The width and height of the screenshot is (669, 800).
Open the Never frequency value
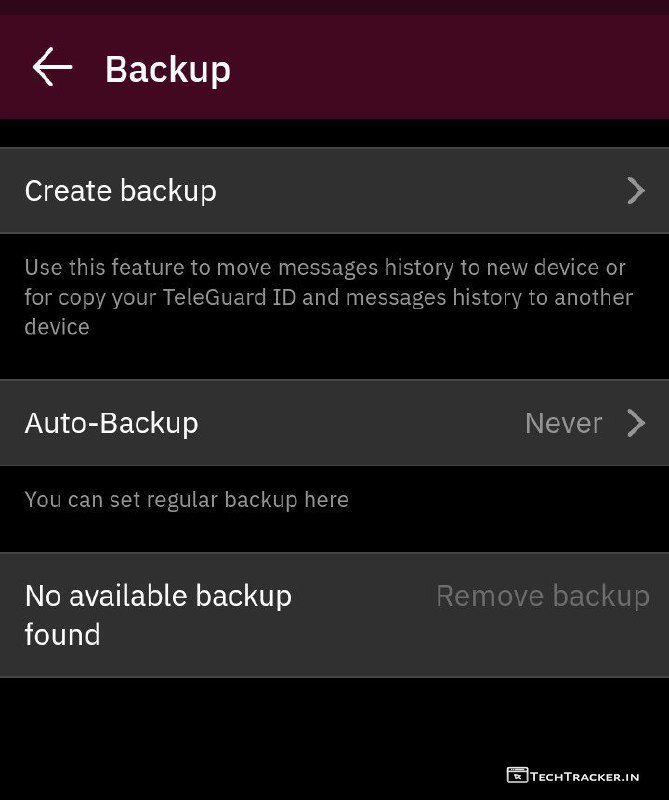click(x=563, y=423)
